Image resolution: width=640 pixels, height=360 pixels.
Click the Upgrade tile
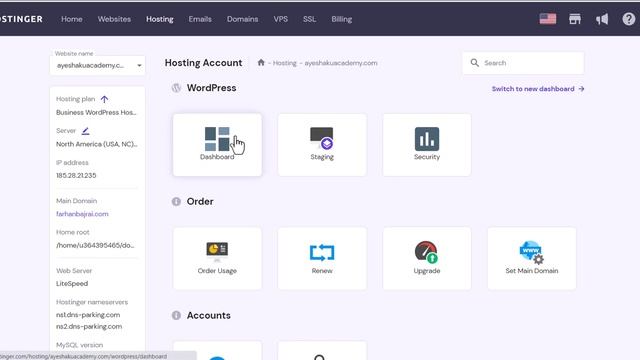[x=427, y=258]
